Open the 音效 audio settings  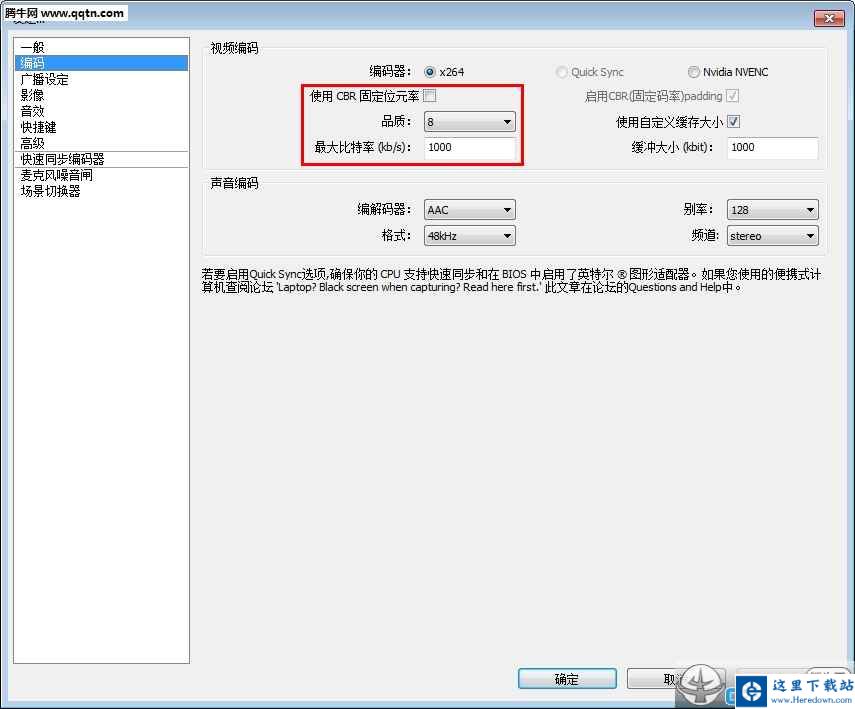32,111
